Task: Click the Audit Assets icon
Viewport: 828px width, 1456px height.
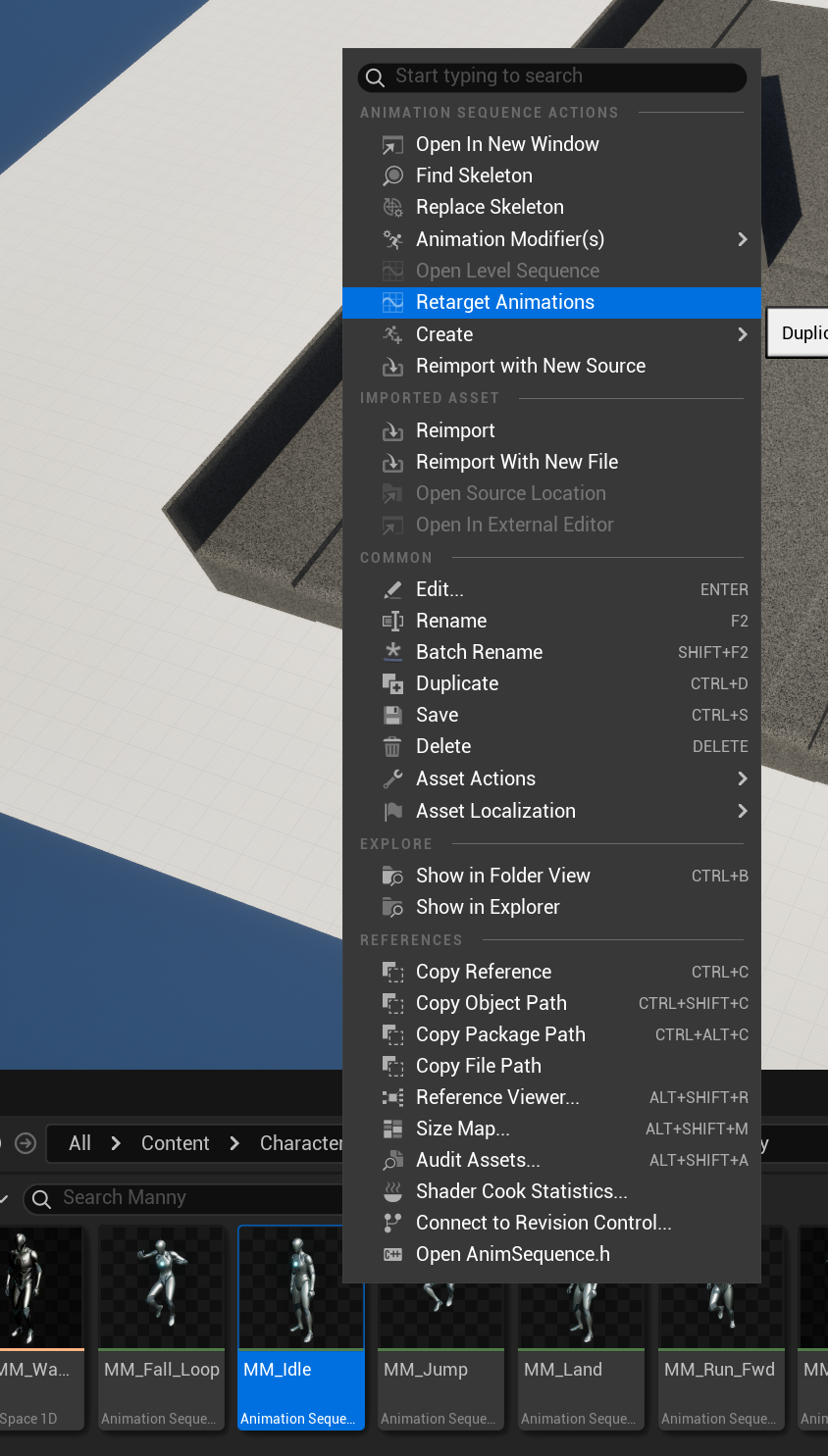Action: pyautogui.click(x=392, y=1161)
